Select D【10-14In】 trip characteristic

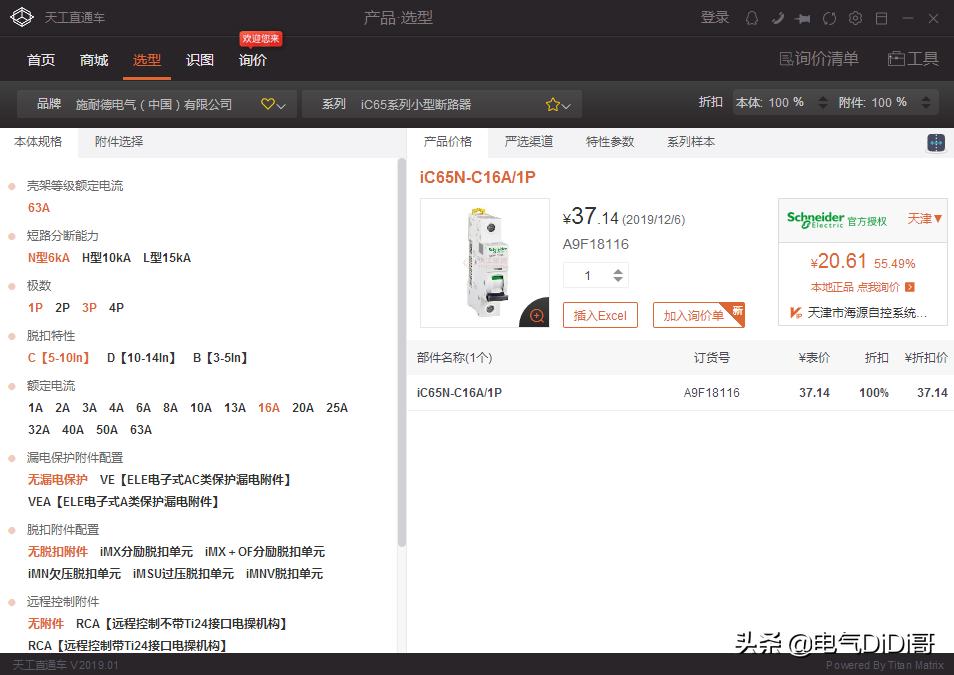click(141, 357)
